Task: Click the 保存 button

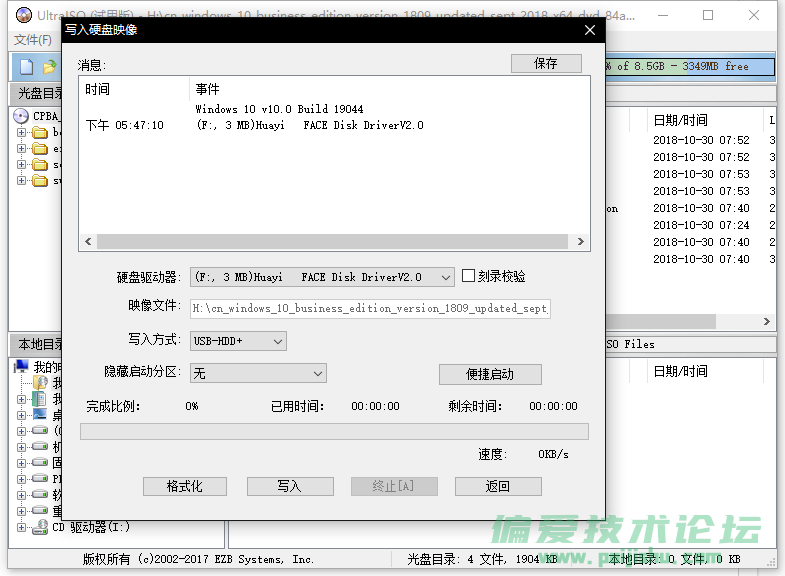Action: (x=546, y=63)
